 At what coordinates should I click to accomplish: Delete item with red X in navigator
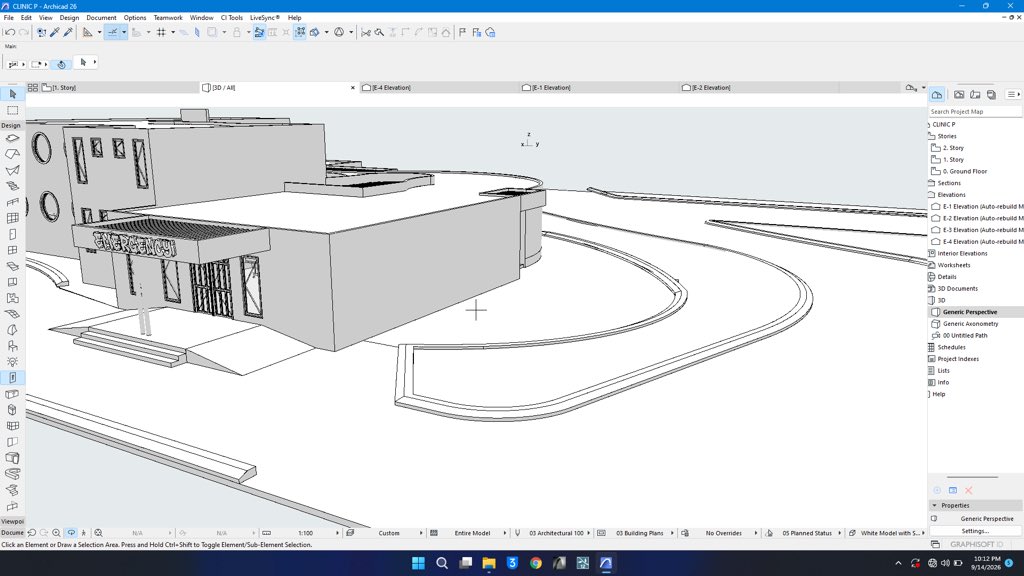click(x=968, y=490)
